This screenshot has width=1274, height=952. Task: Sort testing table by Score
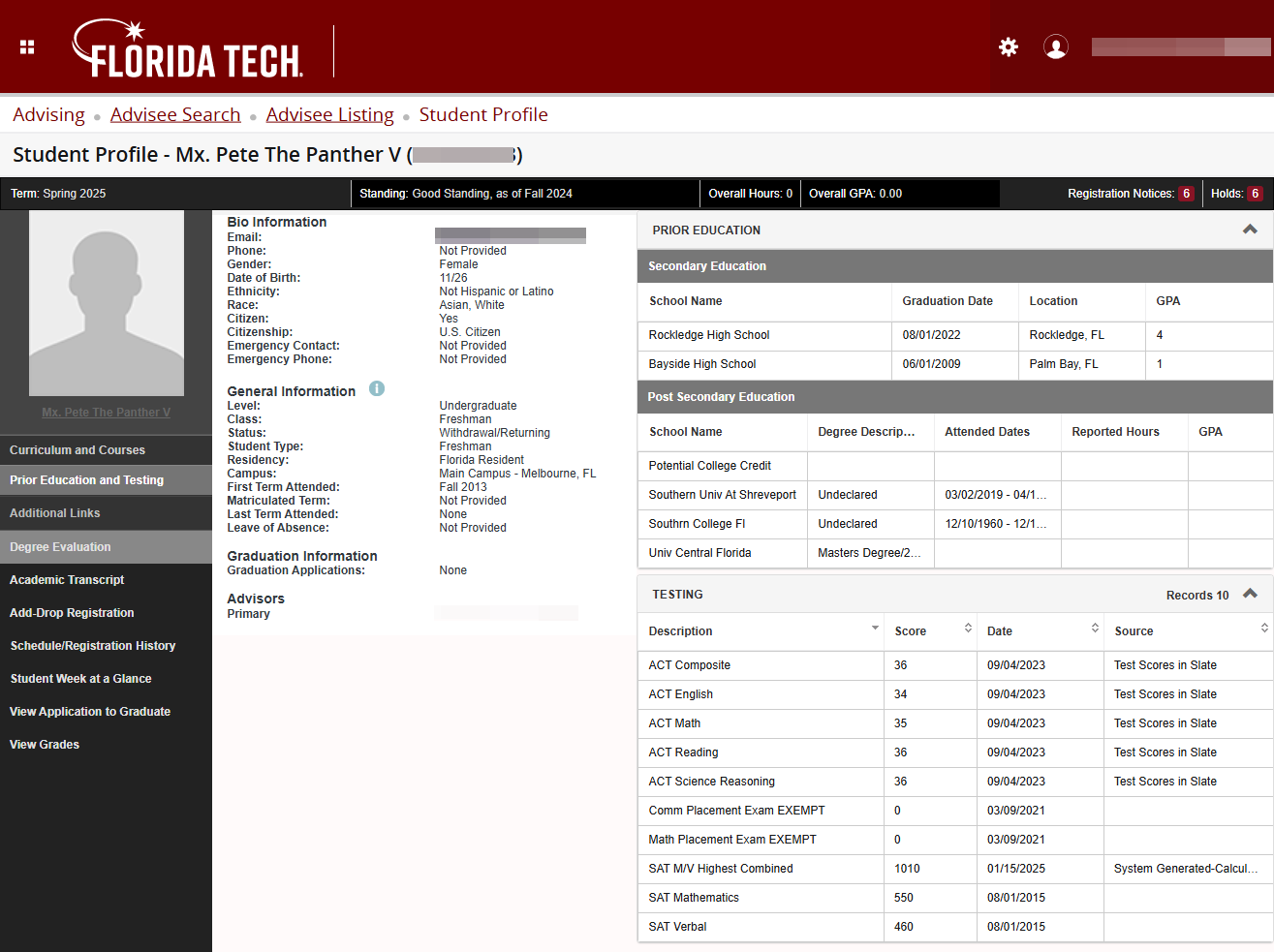[968, 629]
